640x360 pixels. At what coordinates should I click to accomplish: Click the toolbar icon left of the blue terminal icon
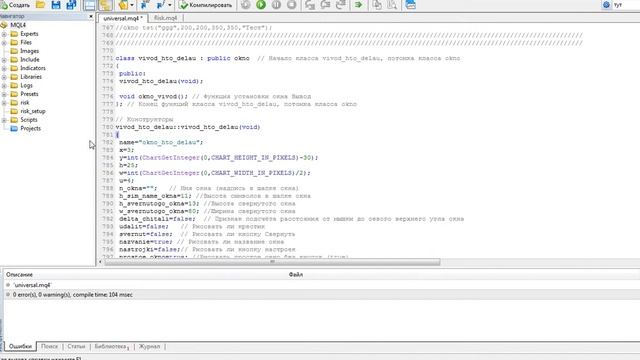pos(392,5)
